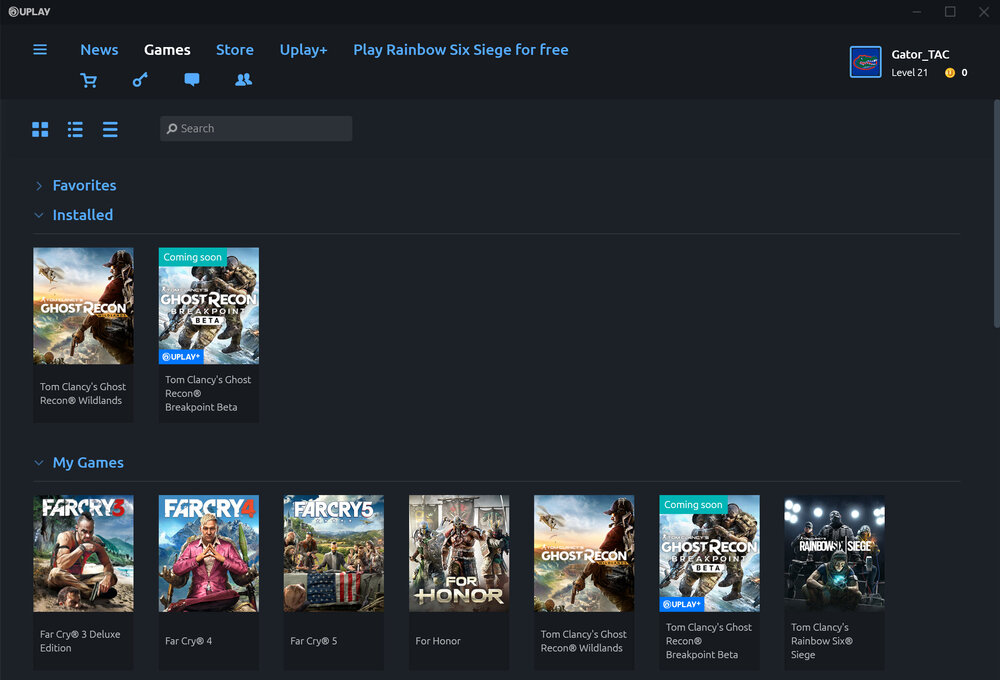1000x680 pixels.
Task: Open installed Ghost Recon Wildlands cover
Action: coord(84,306)
